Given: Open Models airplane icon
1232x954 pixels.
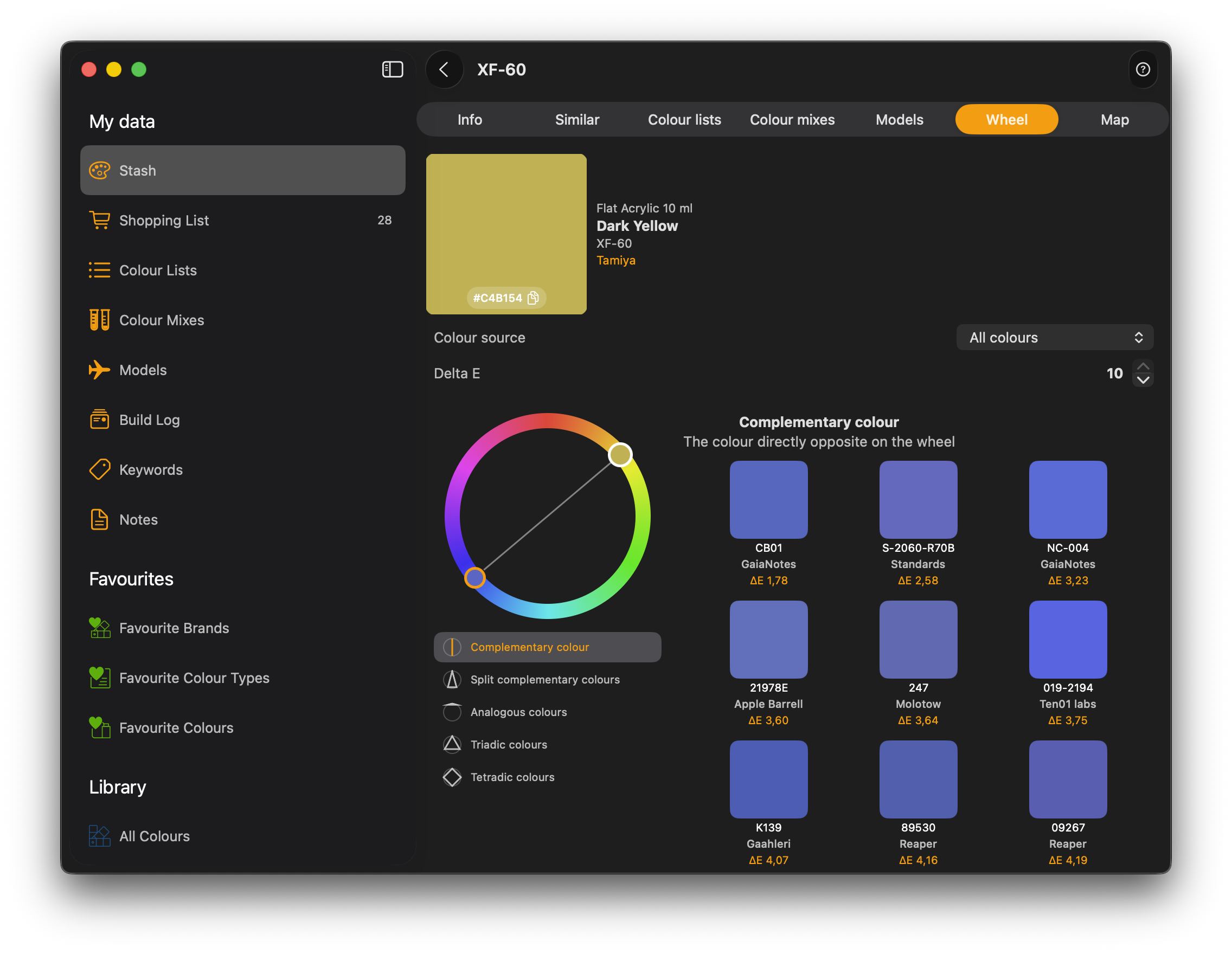Looking at the screenshot, I should tap(100, 370).
